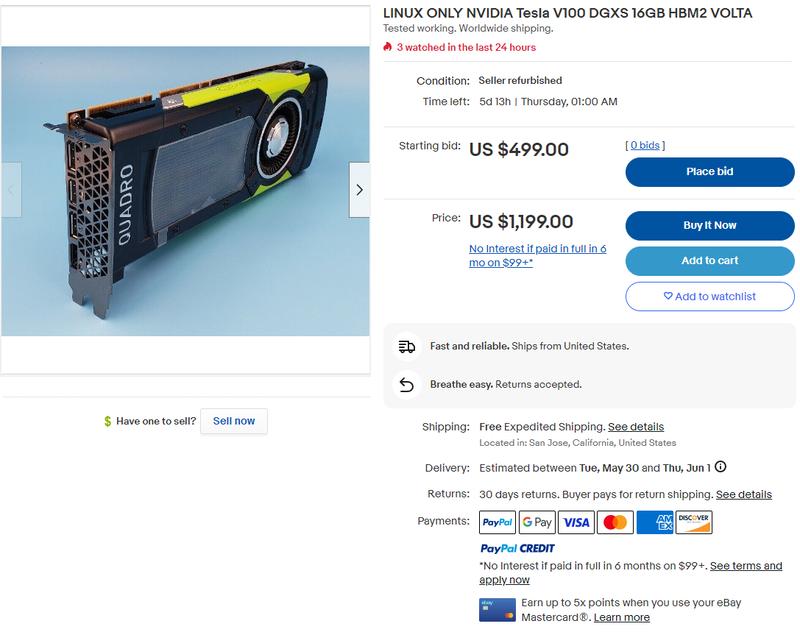Click the Quadro graphics card product photo
This screenshot has height=632, width=800.
185,191
